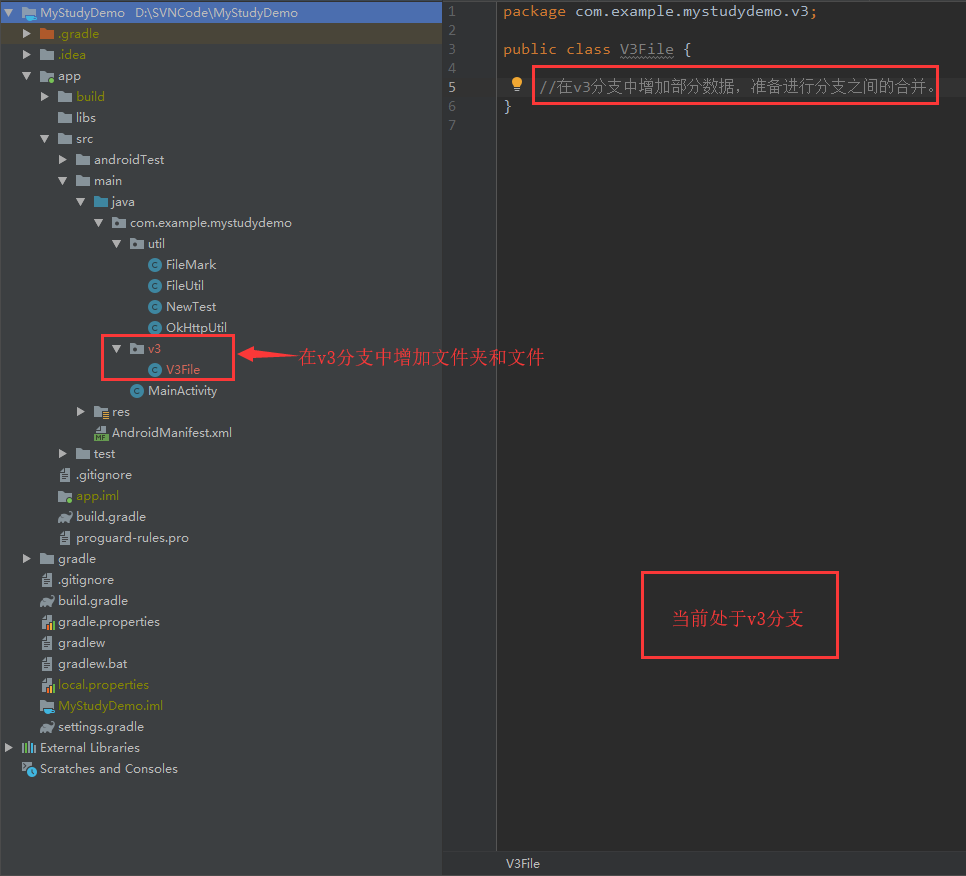Viewport: 966px width, 876px height.
Task: Collapse the MyStudyDemo project root arrow
Action: click(9, 12)
